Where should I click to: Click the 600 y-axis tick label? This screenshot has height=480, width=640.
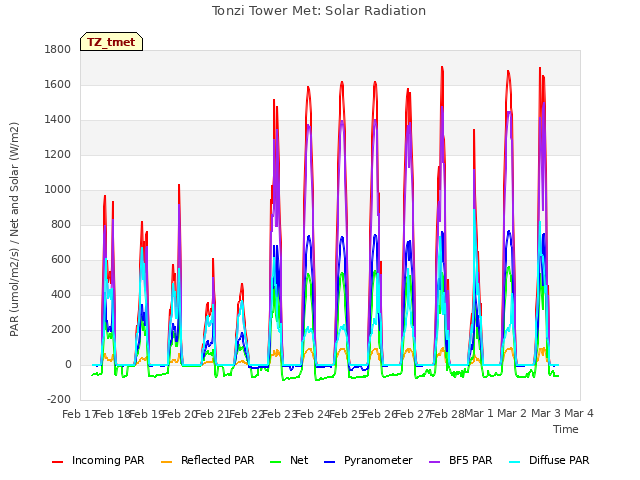[x=61, y=260]
